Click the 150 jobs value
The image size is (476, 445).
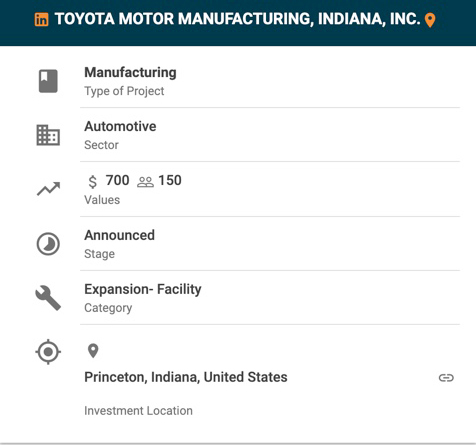click(x=170, y=180)
